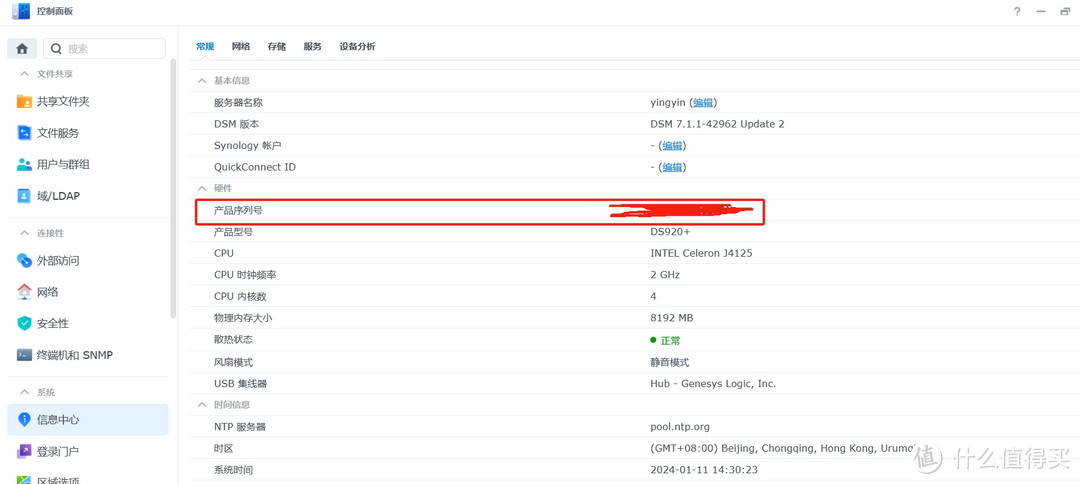Click 编辑 link for QuickConnect ID
The image size is (1080, 484).
(672, 167)
